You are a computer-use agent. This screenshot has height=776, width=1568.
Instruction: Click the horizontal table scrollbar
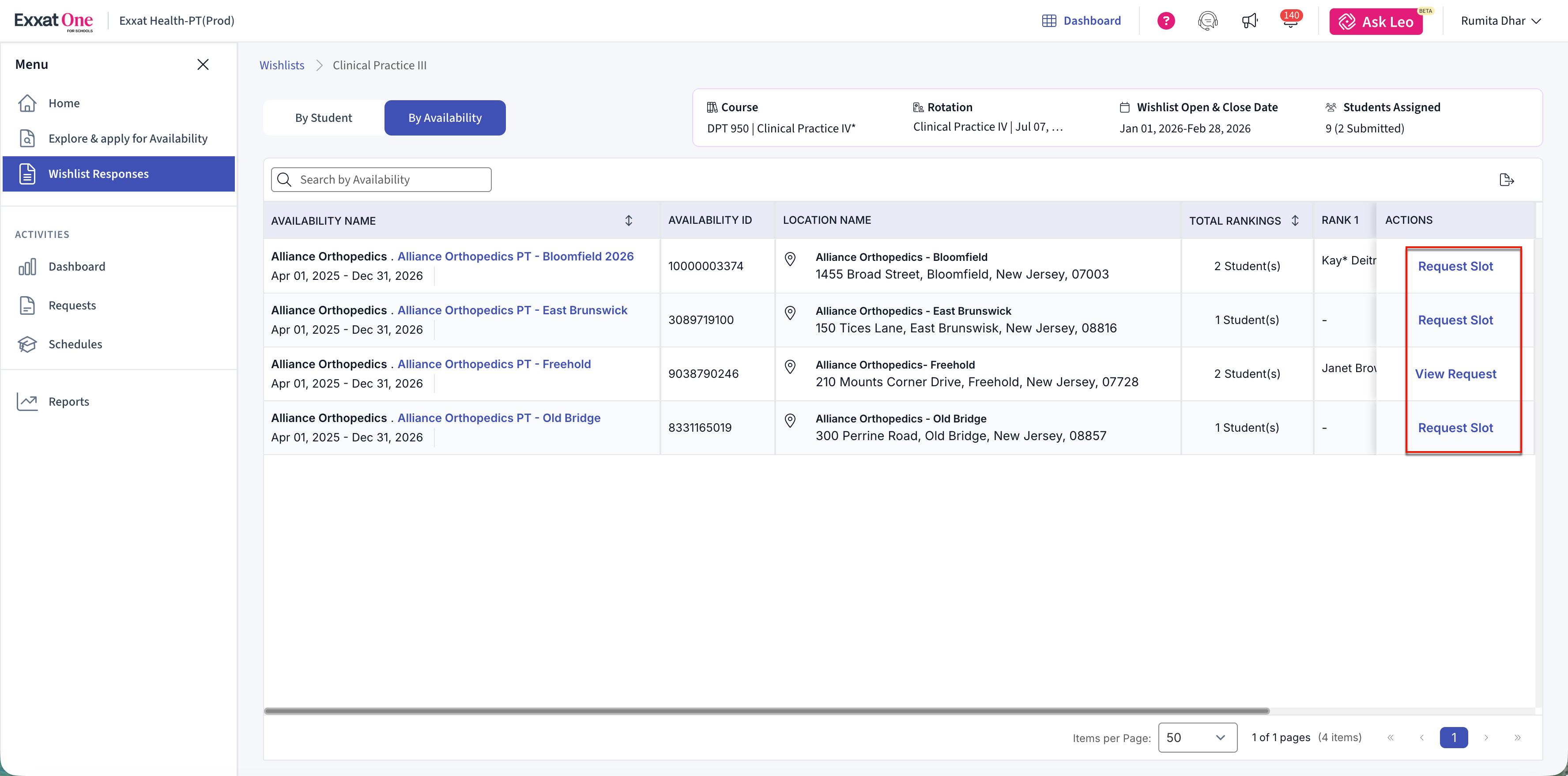click(x=766, y=710)
